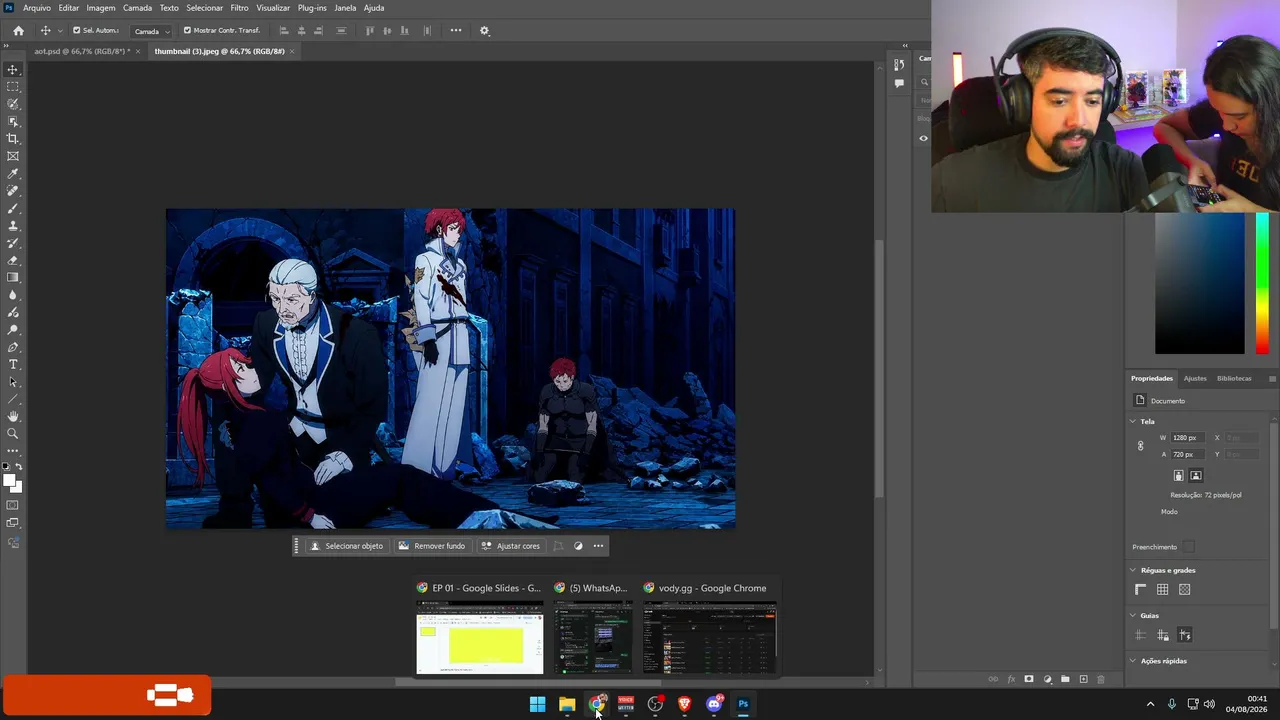Select the Move tool in the left toolbar

coord(13,69)
